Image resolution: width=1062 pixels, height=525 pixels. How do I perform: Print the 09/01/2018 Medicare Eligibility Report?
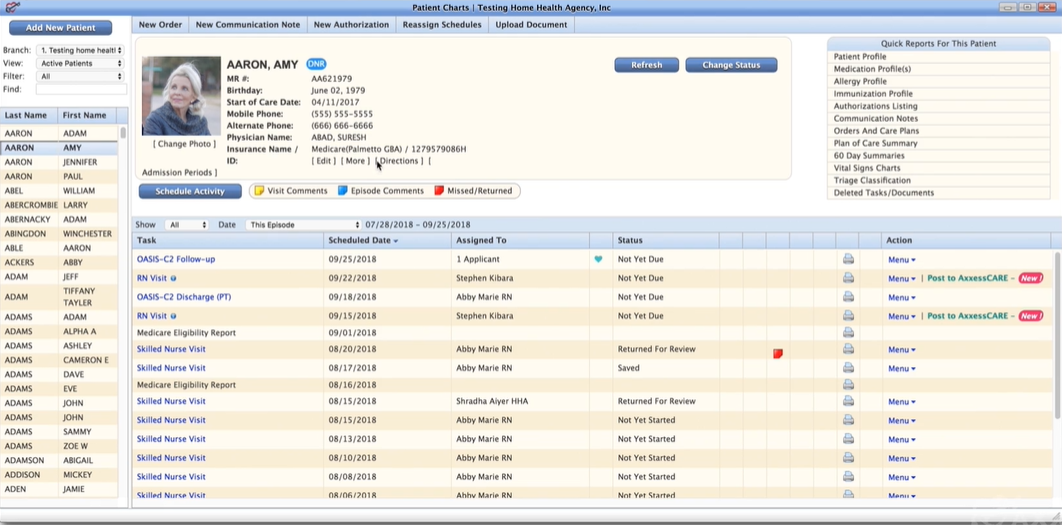pyautogui.click(x=848, y=332)
